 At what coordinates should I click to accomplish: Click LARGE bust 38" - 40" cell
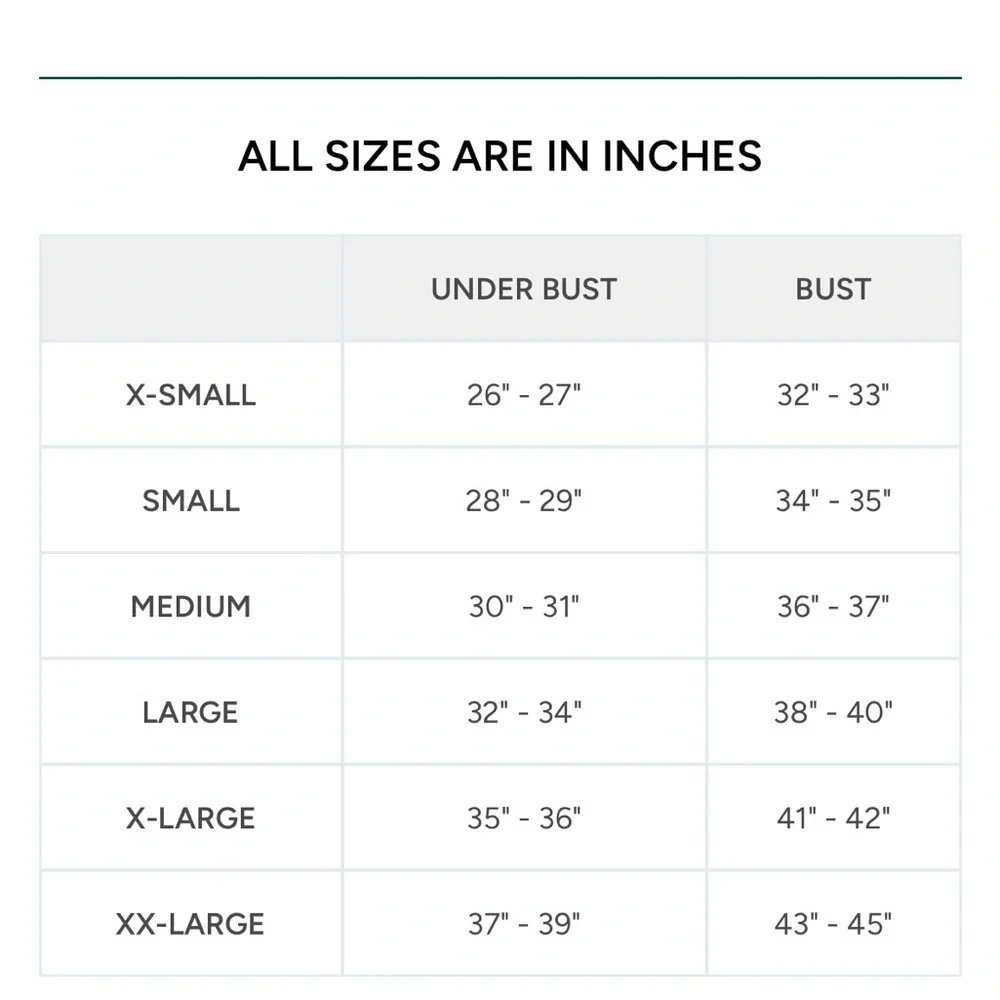pyautogui.click(x=833, y=713)
